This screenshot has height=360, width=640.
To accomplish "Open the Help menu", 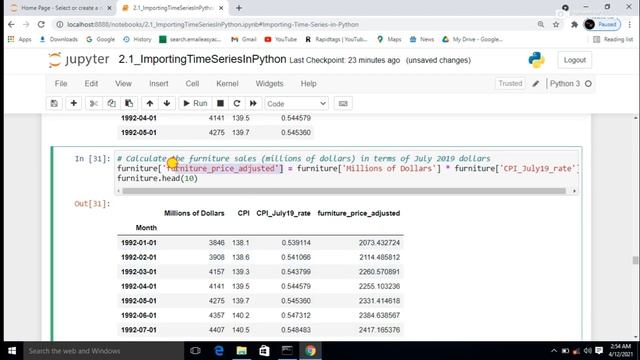I will (309, 83).
